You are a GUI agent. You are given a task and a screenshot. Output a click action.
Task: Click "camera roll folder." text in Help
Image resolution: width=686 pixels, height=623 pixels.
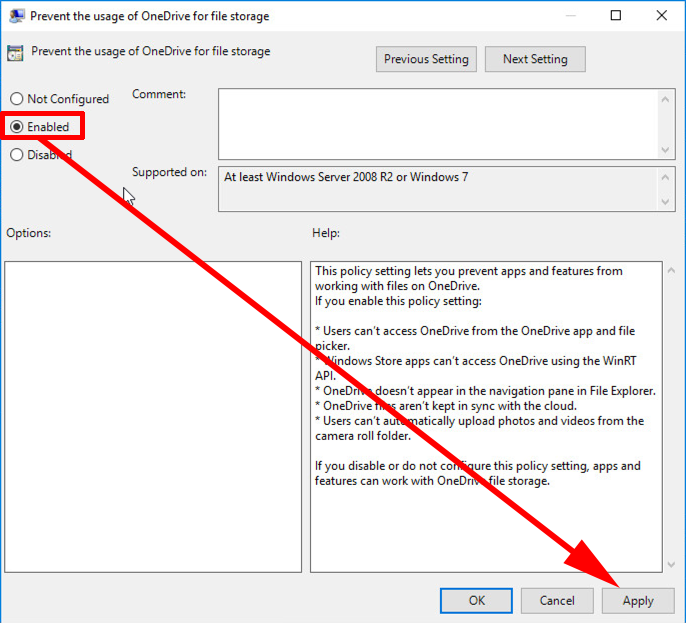tap(363, 436)
